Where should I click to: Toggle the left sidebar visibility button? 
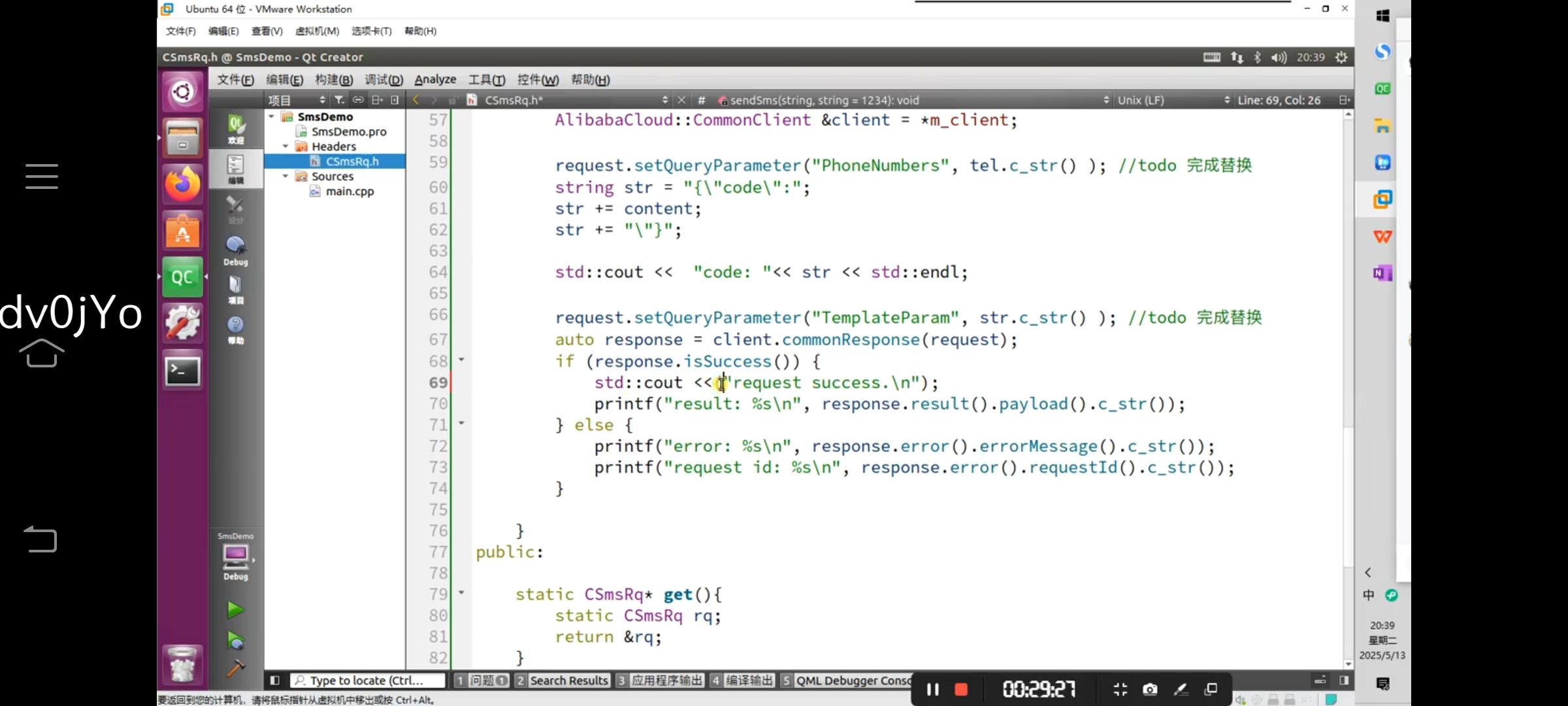[275, 681]
